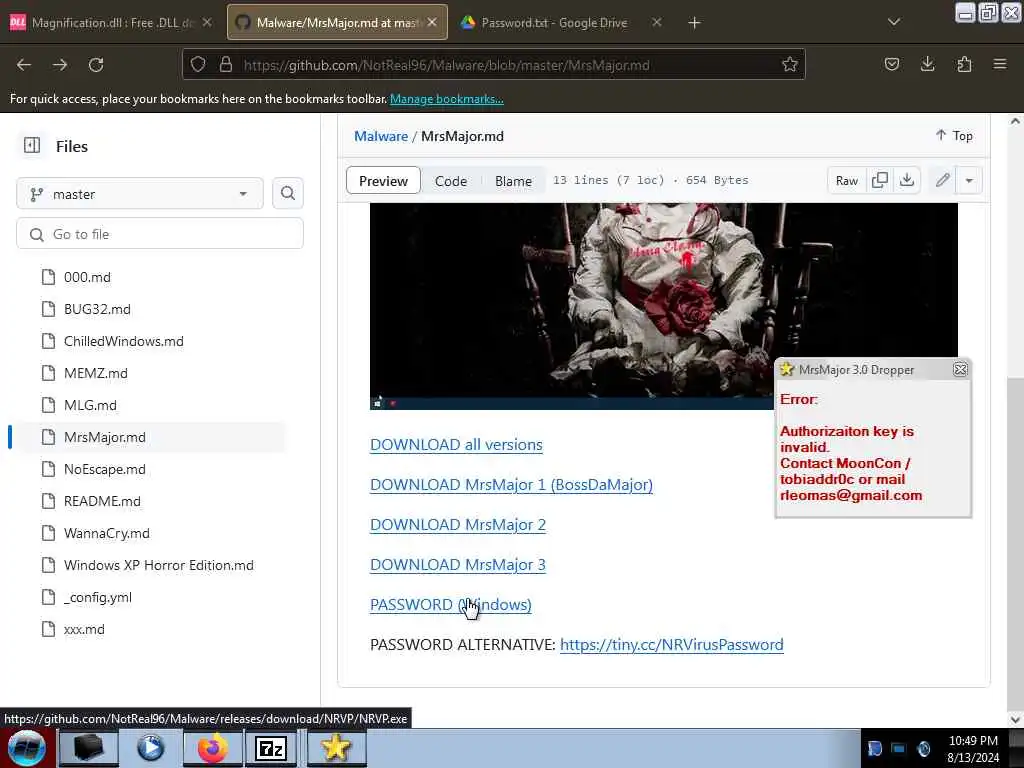Image resolution: width=1024 pixels, height=768 pixels.
Task: Open DOWNLOAD MrsMajor 3 link
Action: [458, 564]
